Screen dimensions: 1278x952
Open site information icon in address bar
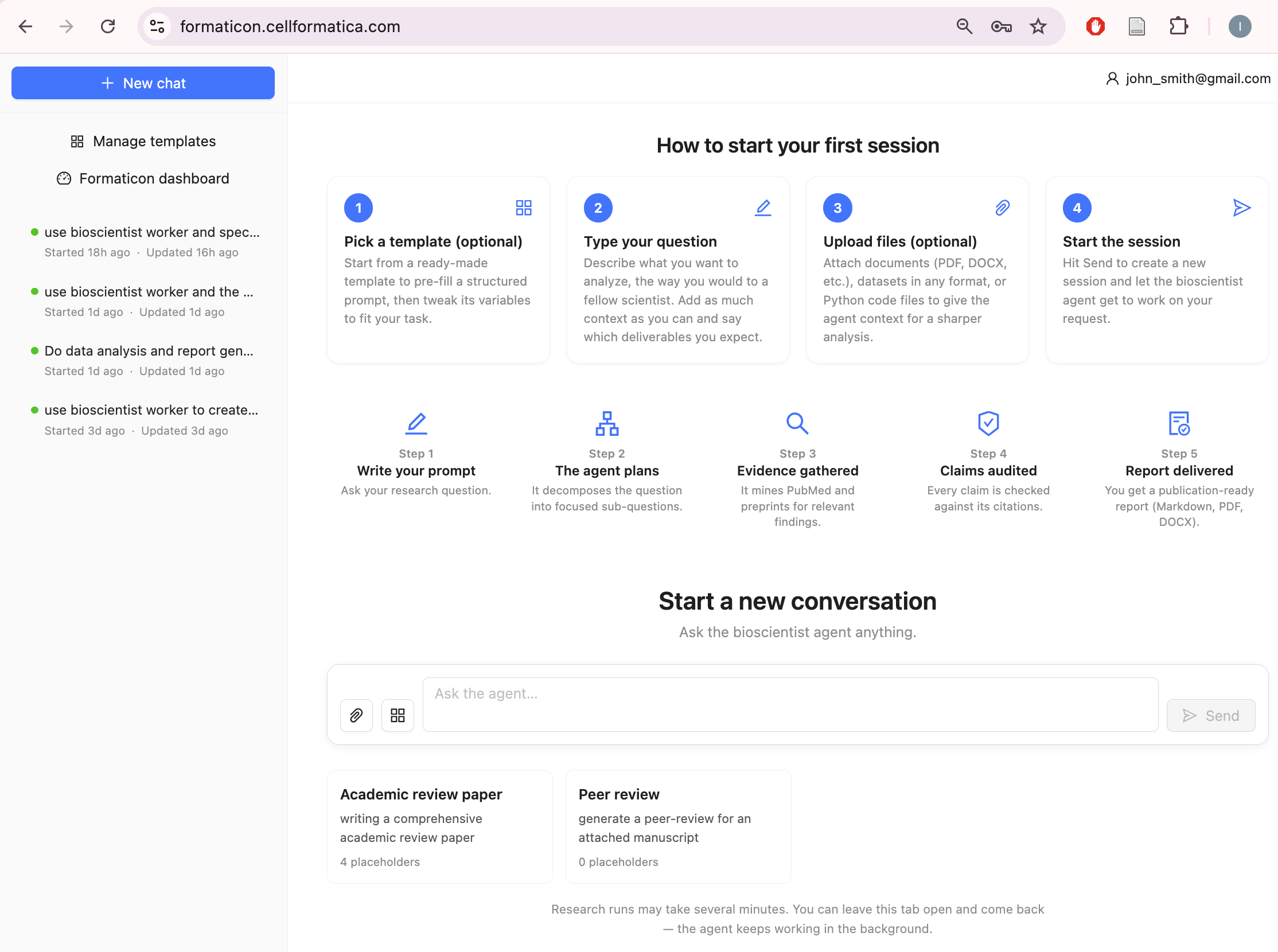157,26
